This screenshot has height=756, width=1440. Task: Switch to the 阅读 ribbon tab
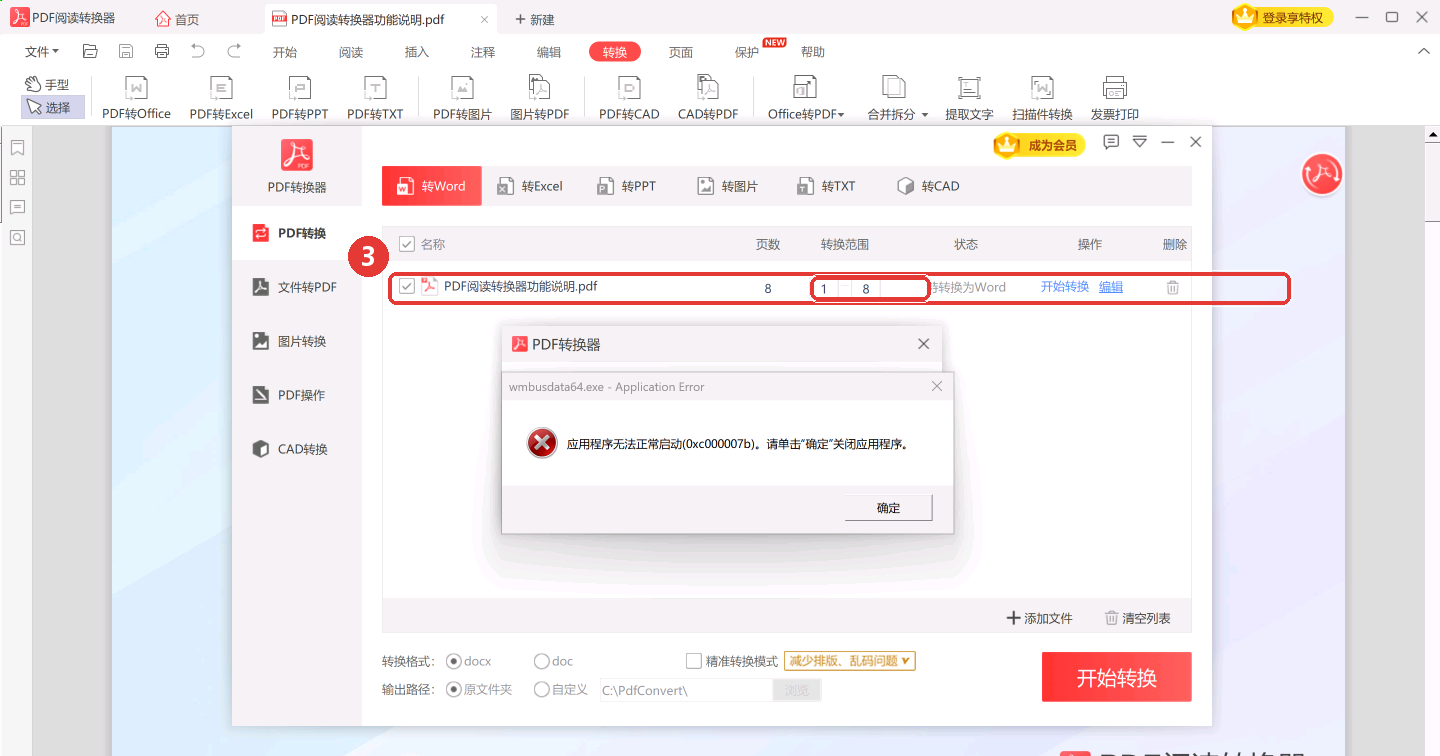pos(351,52)
